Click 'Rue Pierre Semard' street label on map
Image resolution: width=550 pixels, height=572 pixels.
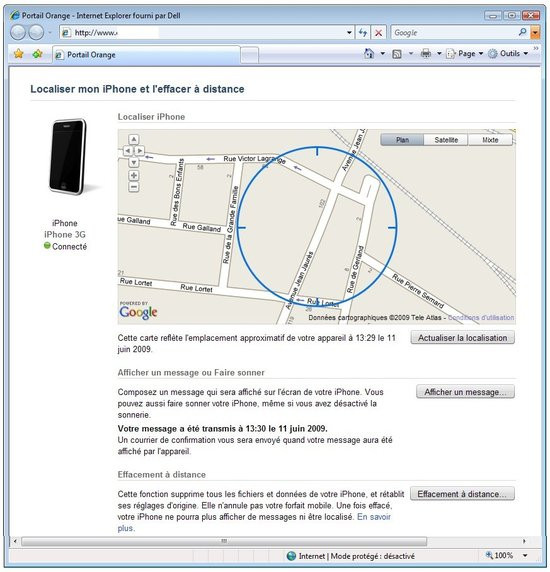[418, 291]
